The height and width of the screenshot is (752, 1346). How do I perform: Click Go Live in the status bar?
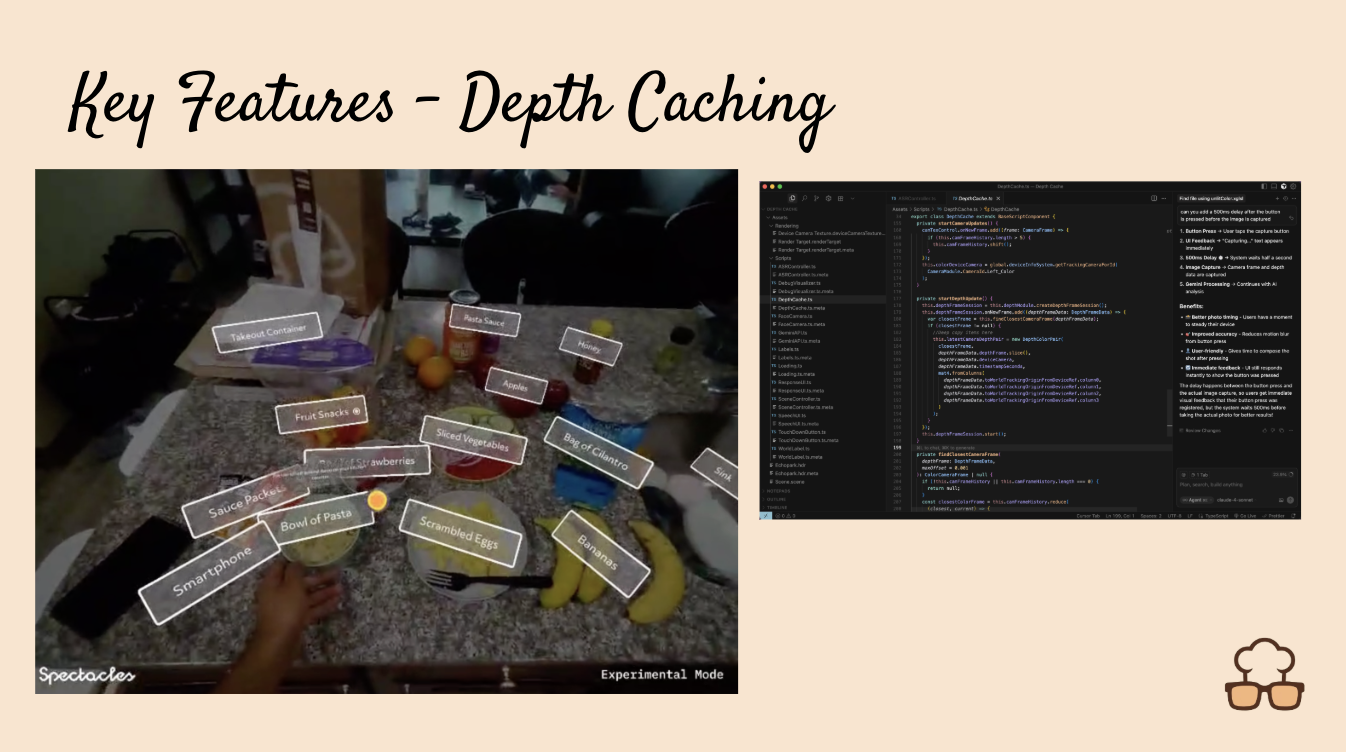[1245, 516]
